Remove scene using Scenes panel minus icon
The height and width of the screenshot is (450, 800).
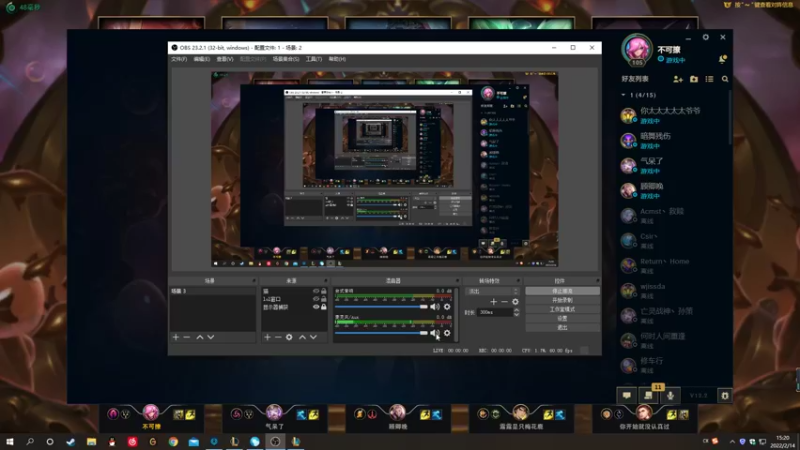click(187, 337)
